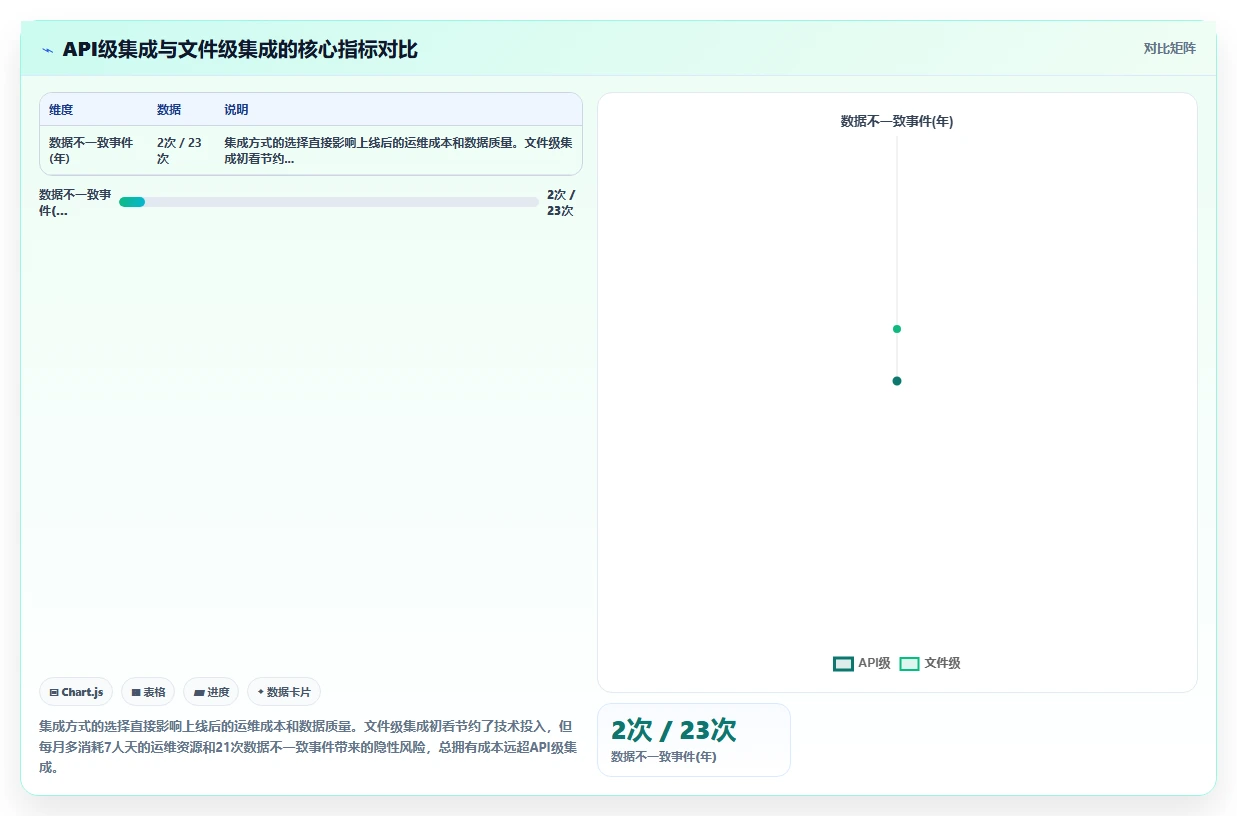Click the 集成方式的选择 description table cell
1237x816 pixels.
[398, 151]
